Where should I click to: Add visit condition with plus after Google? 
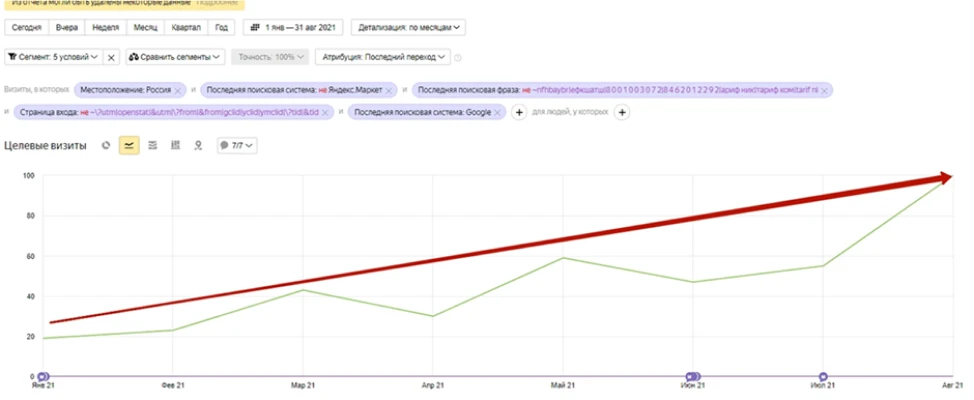click(x=519, y=112)
